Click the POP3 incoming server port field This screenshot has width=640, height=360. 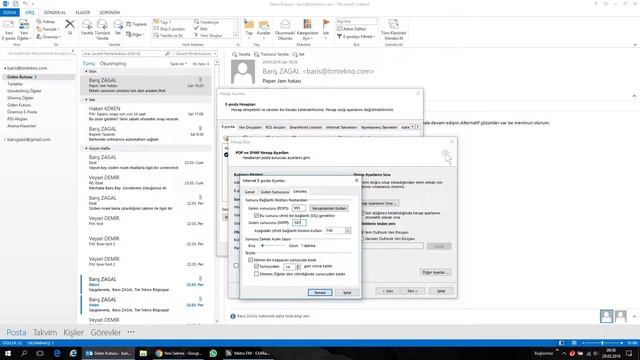coord(299,208)
